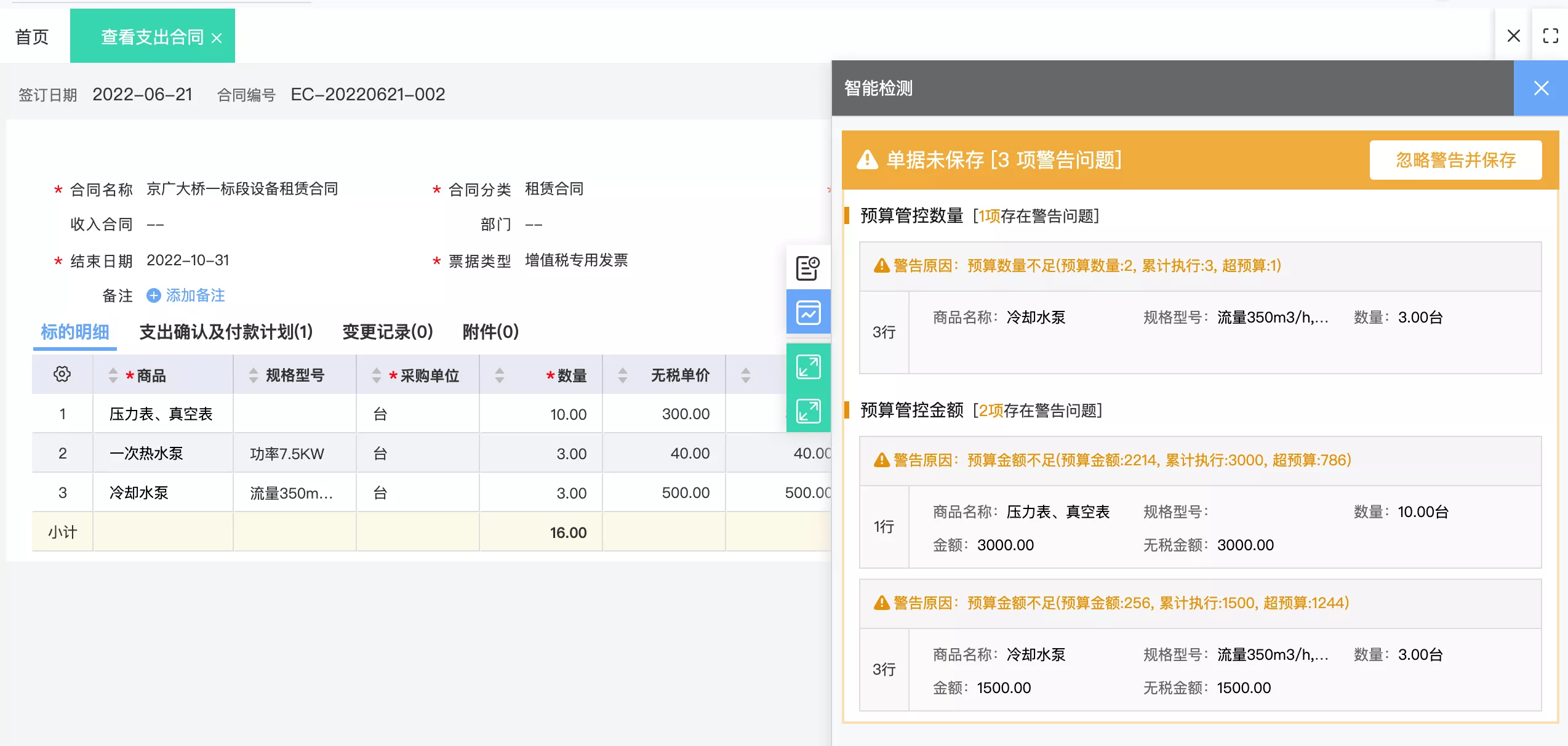Switch to 支出确认及付款计划(1) tab

pos(226,332)
